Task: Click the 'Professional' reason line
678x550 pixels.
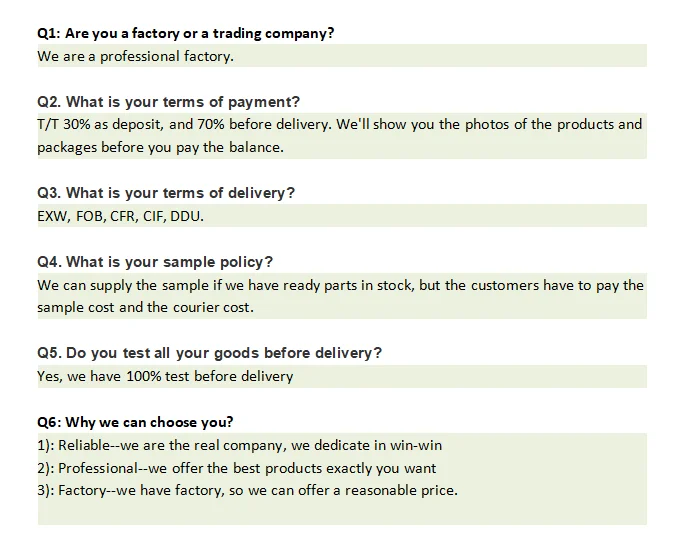Action: pyautogui.click(x=236, y=468)
